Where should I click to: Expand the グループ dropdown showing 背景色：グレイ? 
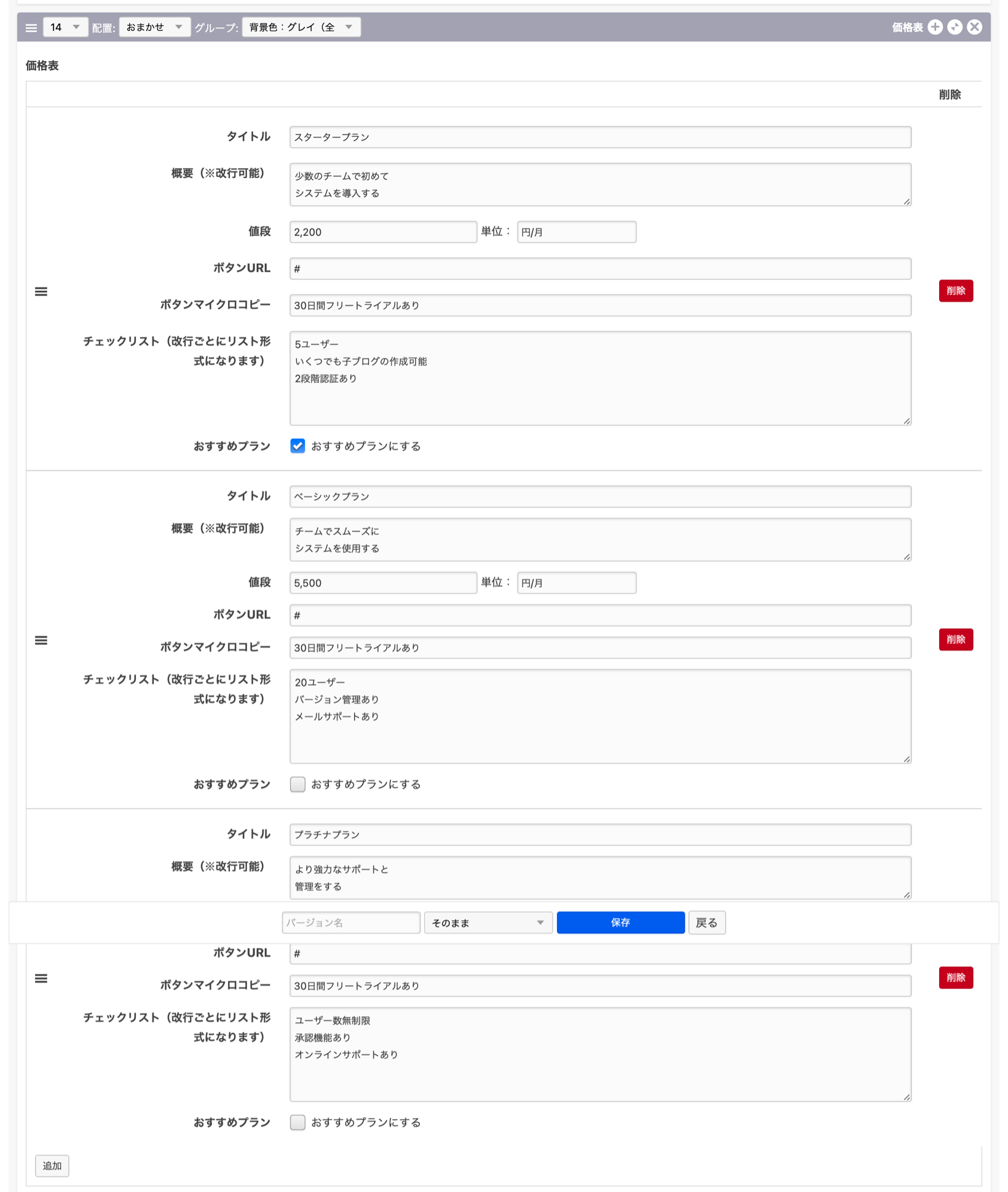click(x=301, y=27)
